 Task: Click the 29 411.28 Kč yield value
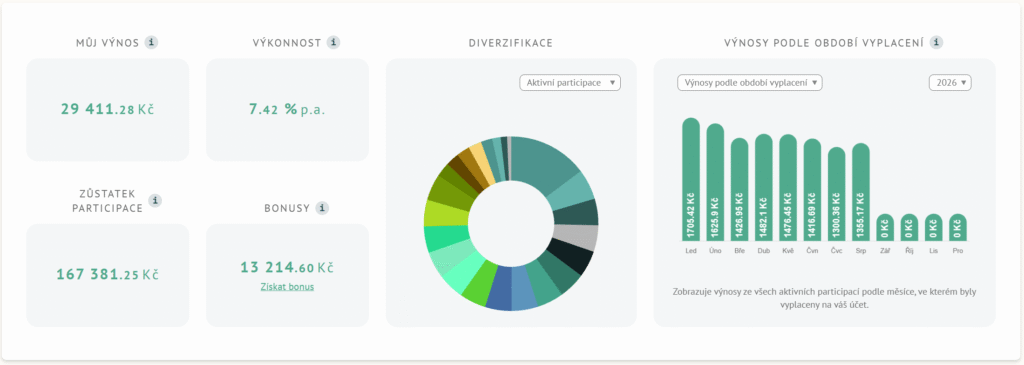tap(108, 109)
